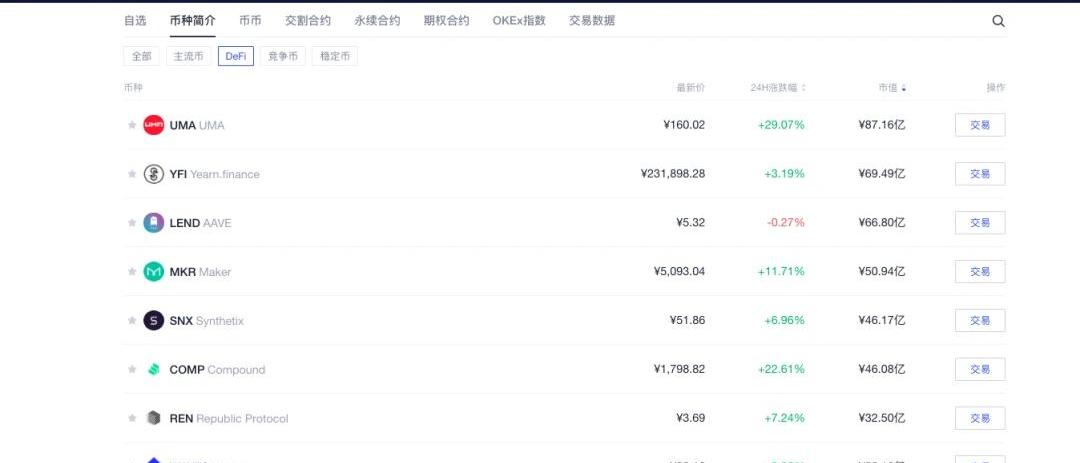Viewport: 1080px width, 463px height.
Task: Sort by 市值 column arrows
Action: coord(904,88)
